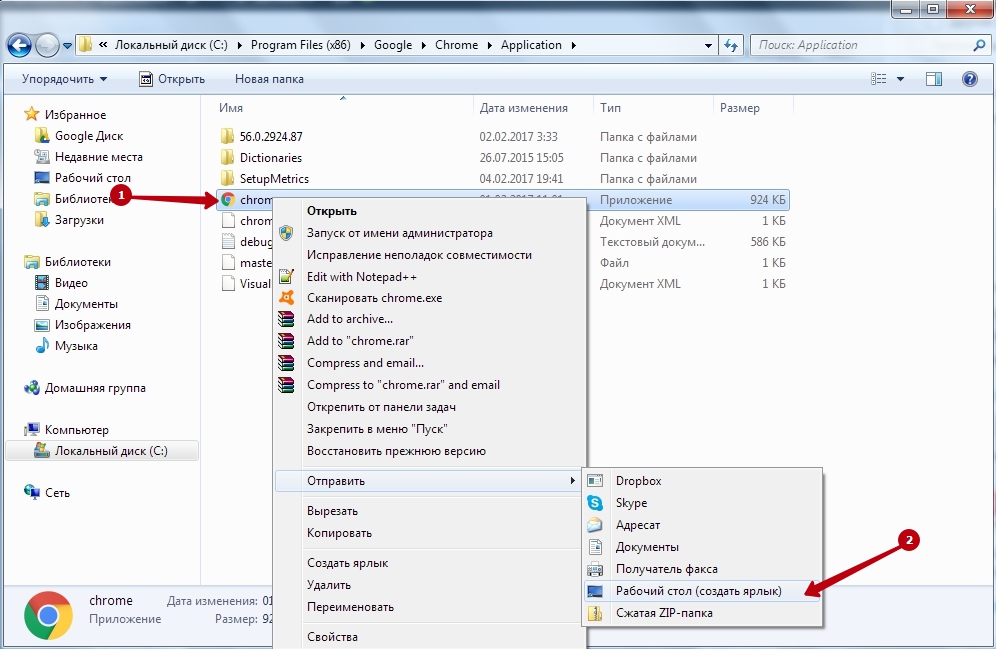
Task: Choose Compress and email... entry
Action: click(430, 363)
